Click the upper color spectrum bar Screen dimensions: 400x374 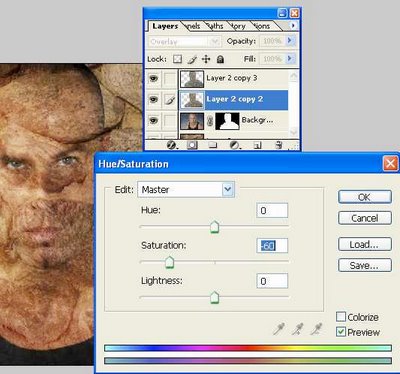pyautogui.click(x=248, y=348)
